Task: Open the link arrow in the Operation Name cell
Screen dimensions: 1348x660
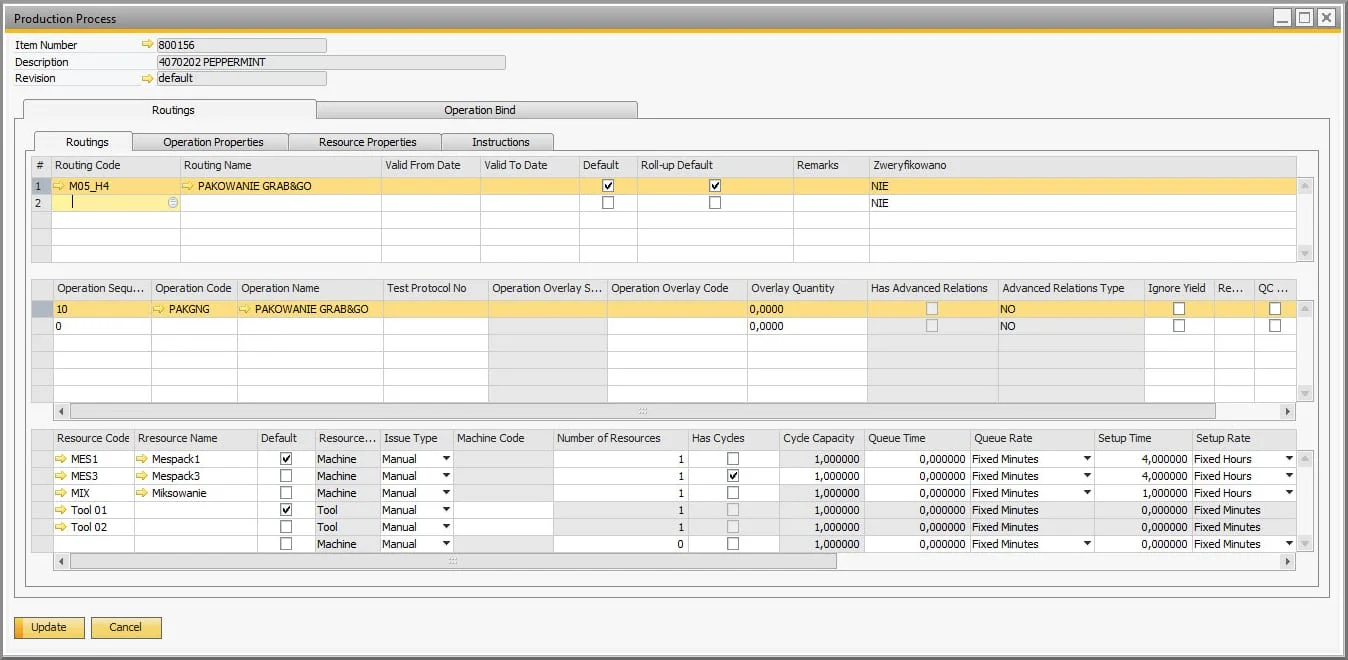Action: [x=247, y=310]
